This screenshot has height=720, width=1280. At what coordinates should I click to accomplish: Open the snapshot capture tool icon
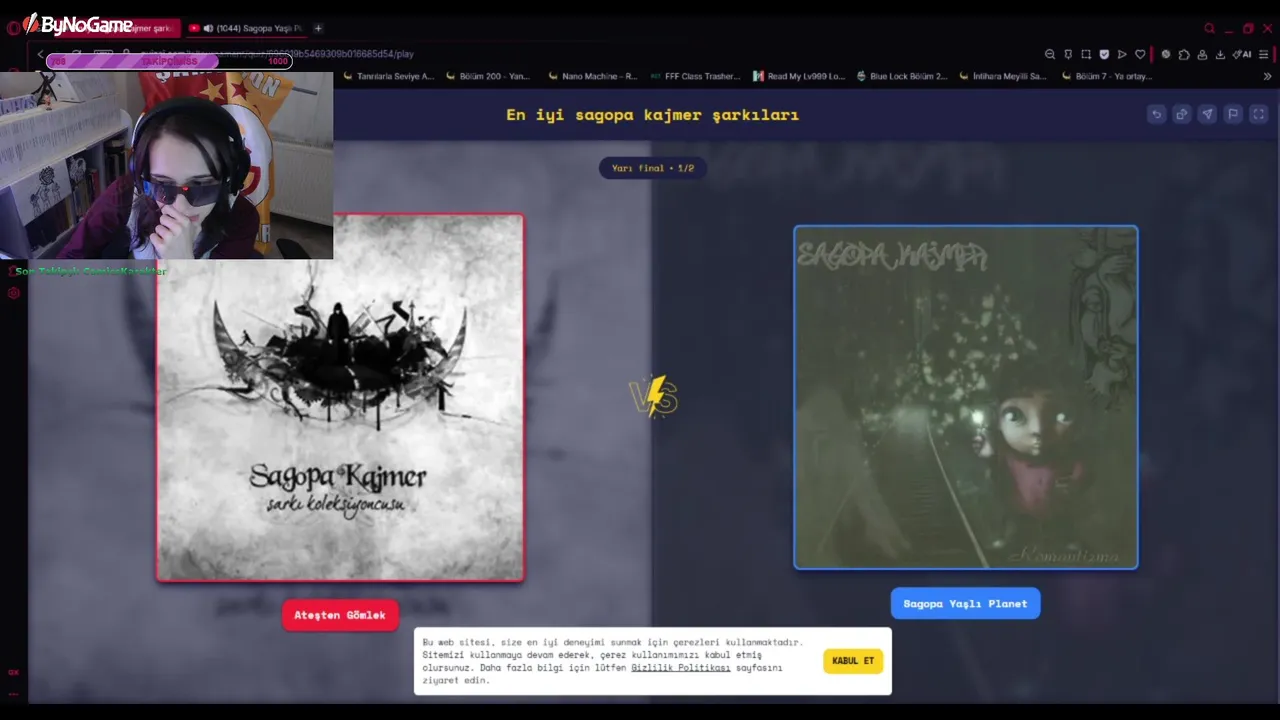click(x=1086, y=54)
